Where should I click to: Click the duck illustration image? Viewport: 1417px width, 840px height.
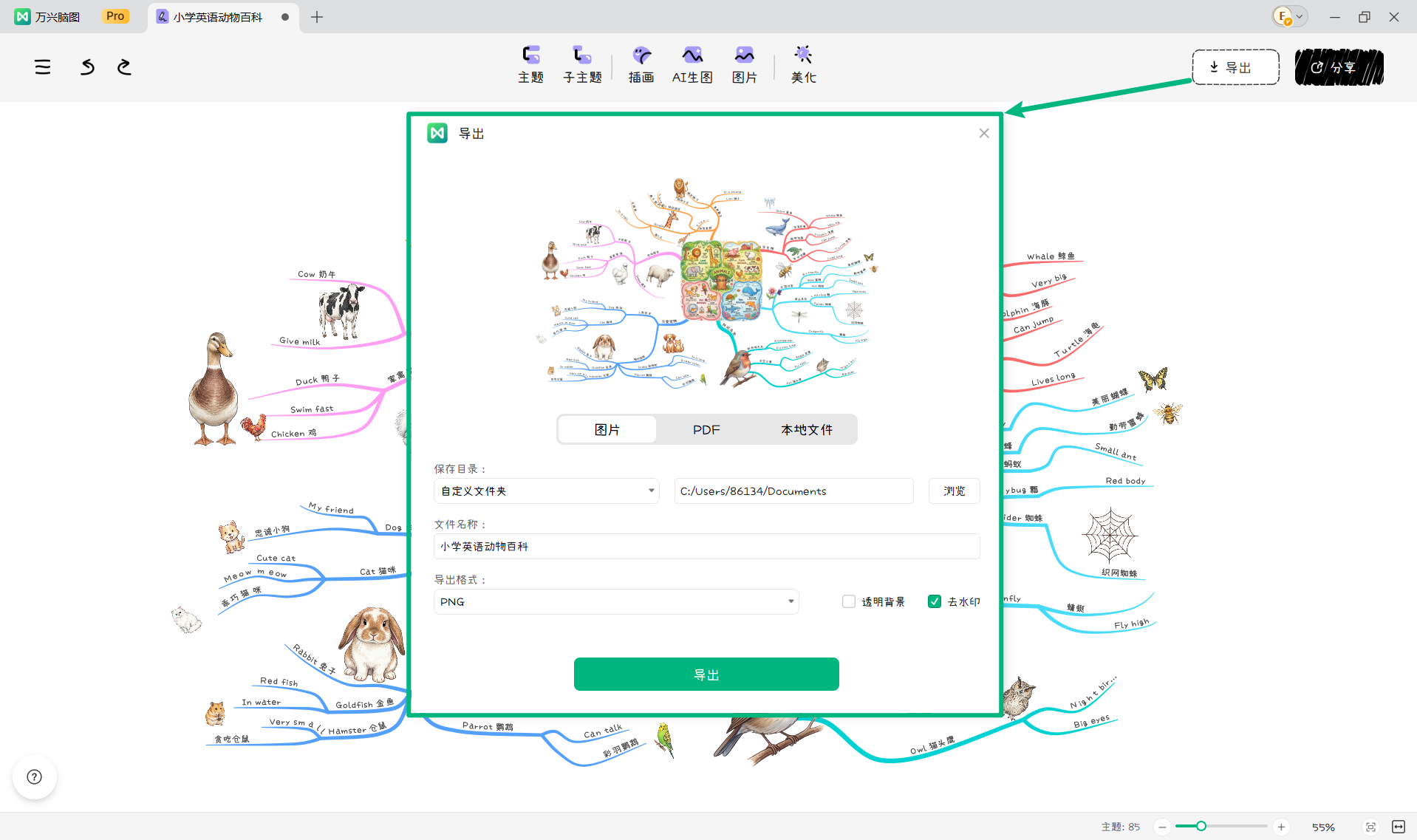[x=214, y=389]
